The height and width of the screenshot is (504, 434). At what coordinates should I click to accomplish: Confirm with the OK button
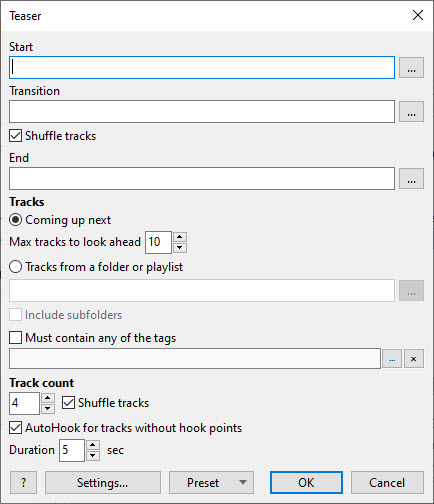[306, 482]
